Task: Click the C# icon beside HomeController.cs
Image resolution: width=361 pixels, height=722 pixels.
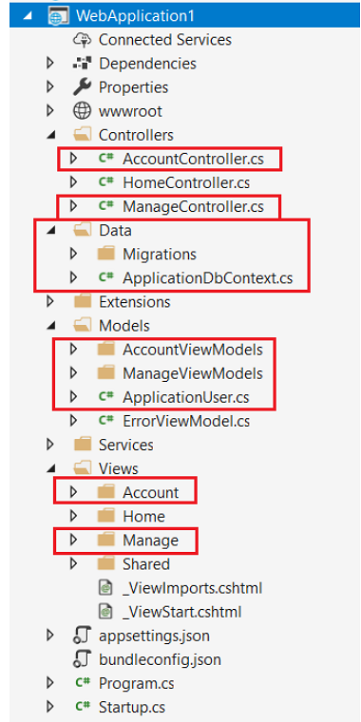Action: pos(106,182)
